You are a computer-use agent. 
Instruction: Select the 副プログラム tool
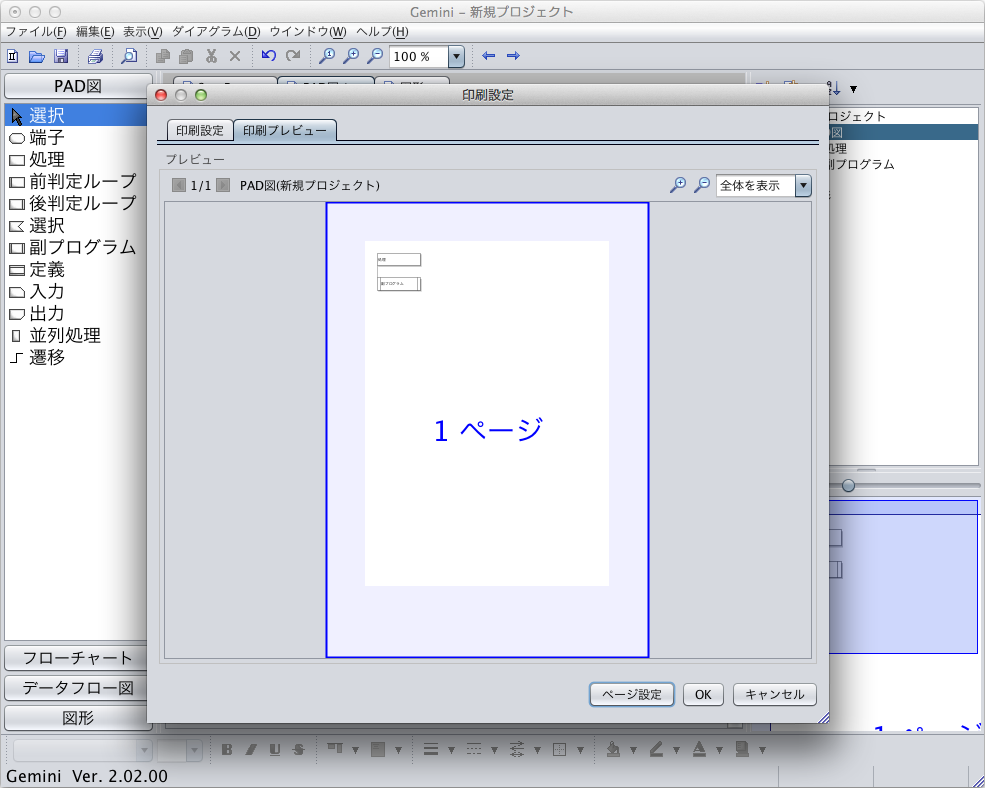coord(75,248)
